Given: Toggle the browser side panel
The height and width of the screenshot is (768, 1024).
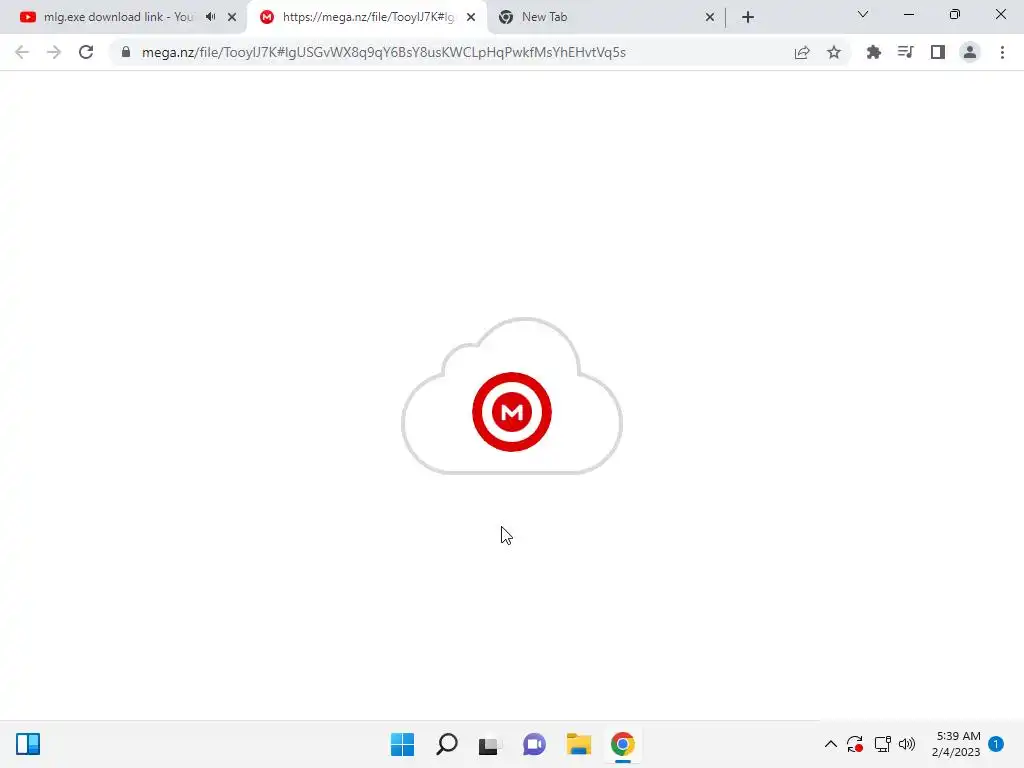Looking at the screenshot, I should pyautogui.click(x=938, y=52).
